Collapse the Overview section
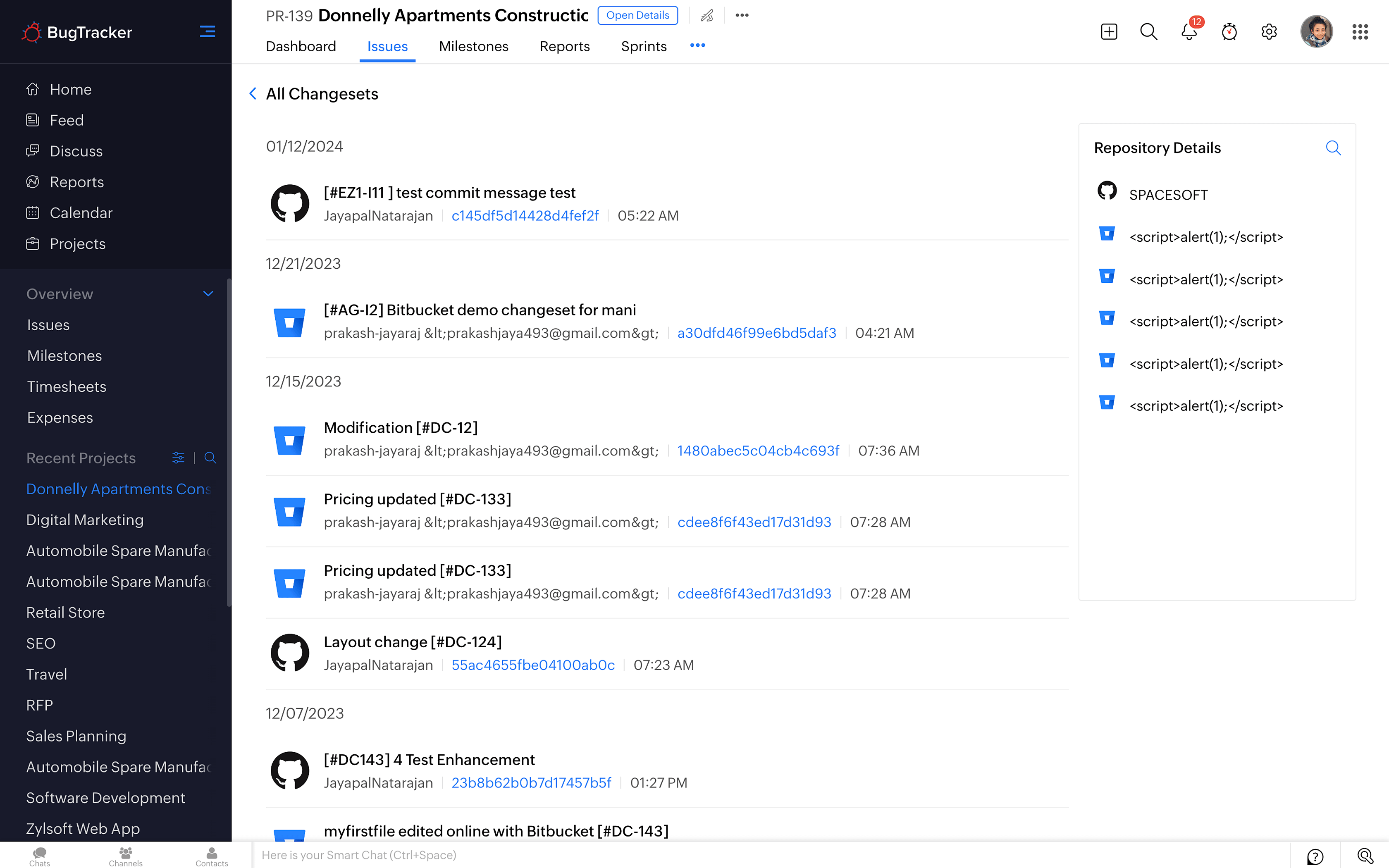Viewport: 1389px width, 868px height. [x=208, y=293]
